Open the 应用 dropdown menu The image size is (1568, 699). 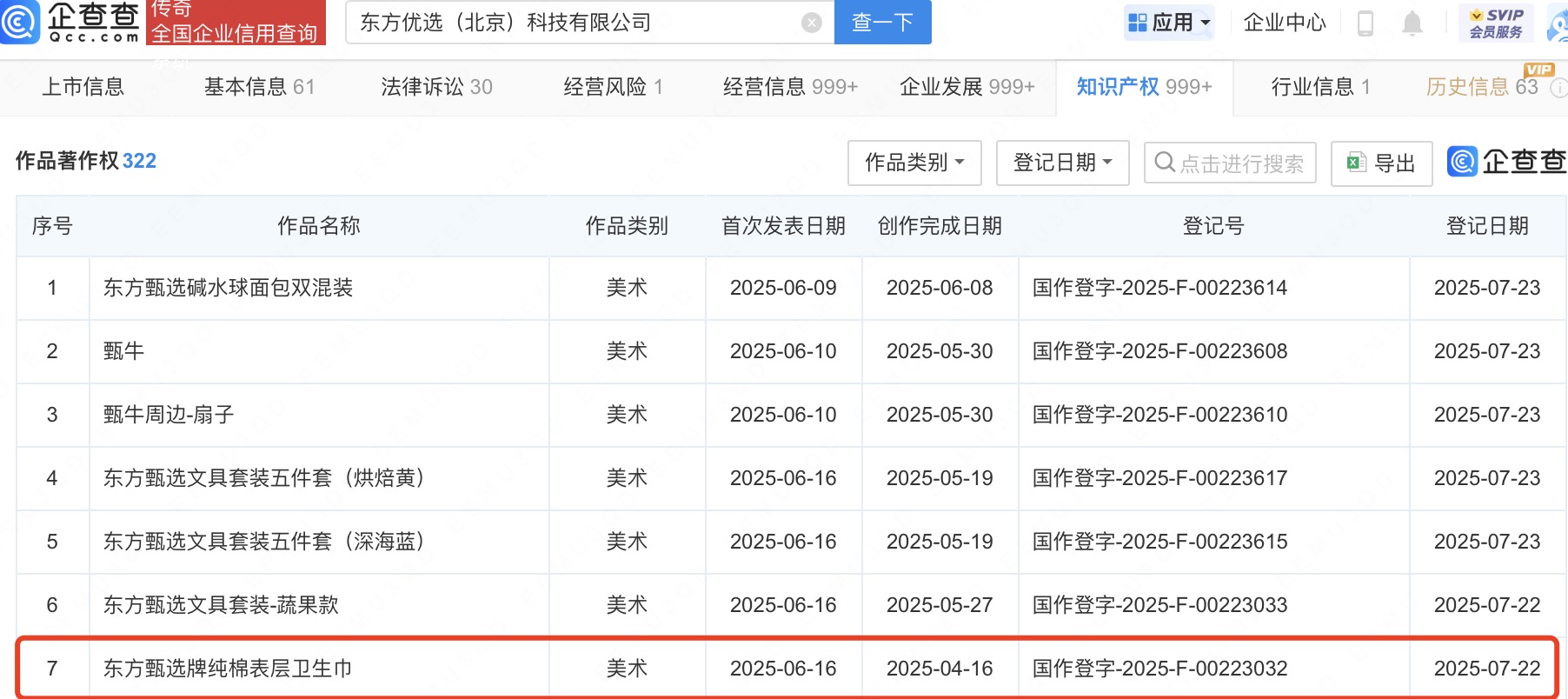tap(1170, 23)
